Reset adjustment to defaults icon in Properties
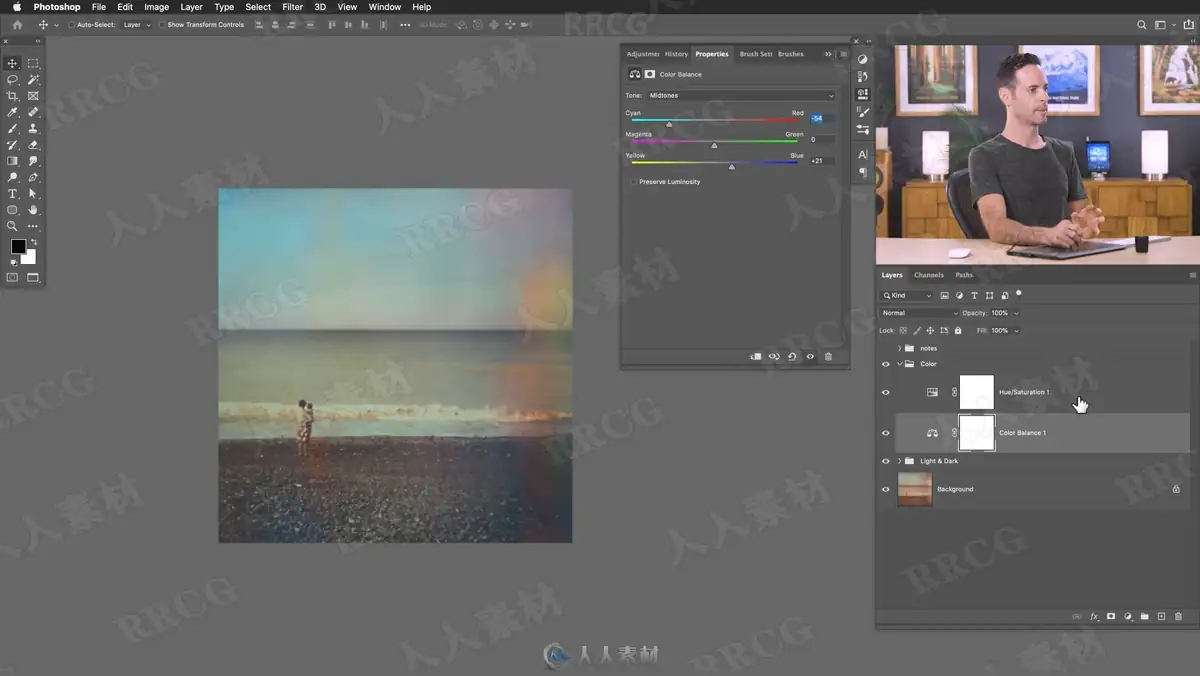The image size is (1200, 676). point(792,357)
